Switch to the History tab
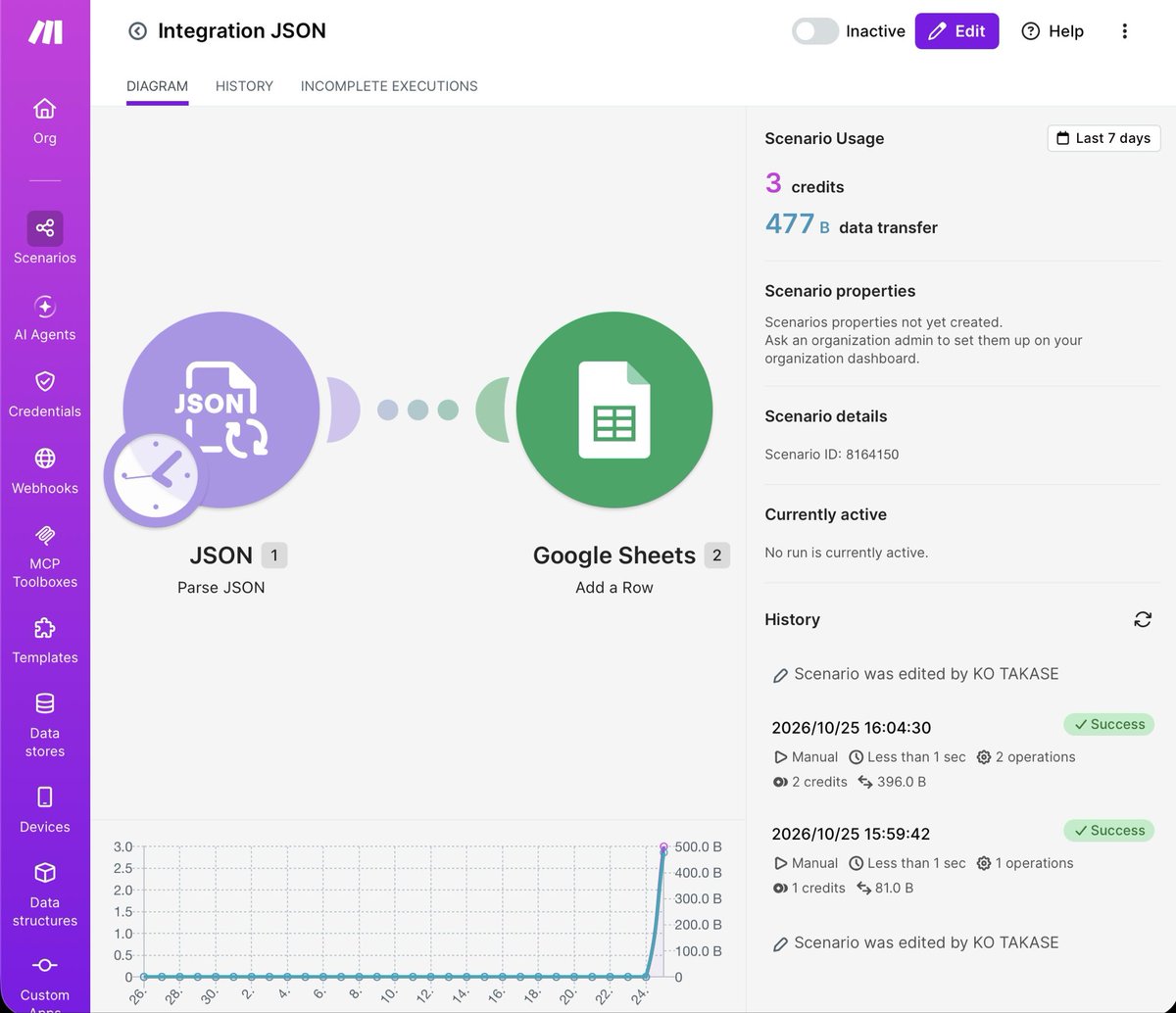 (244, 86)
